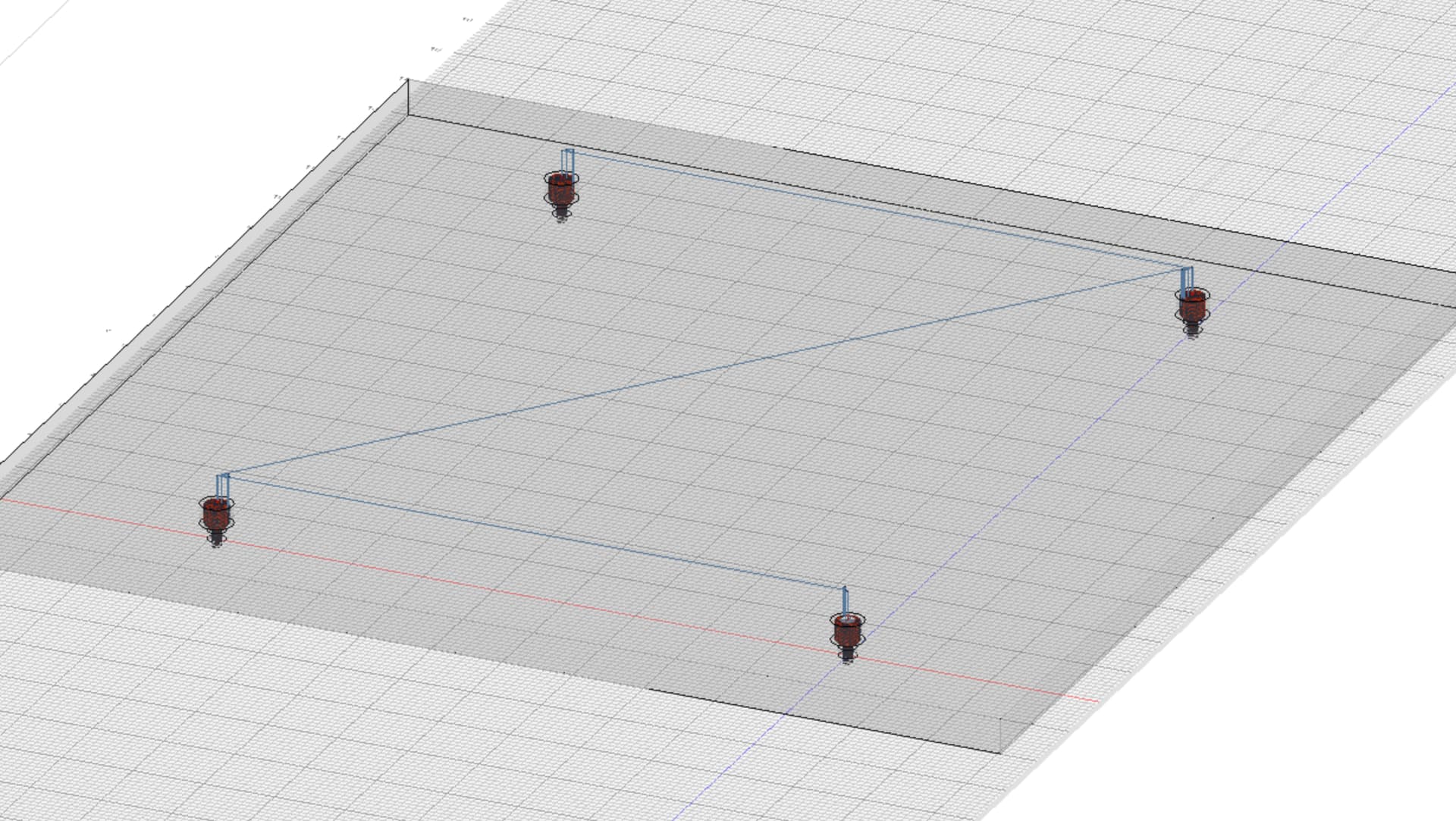Screen dimensions: 1456x821
Task: Click the vertical riser above bottom drain
Action: [846, 599]
